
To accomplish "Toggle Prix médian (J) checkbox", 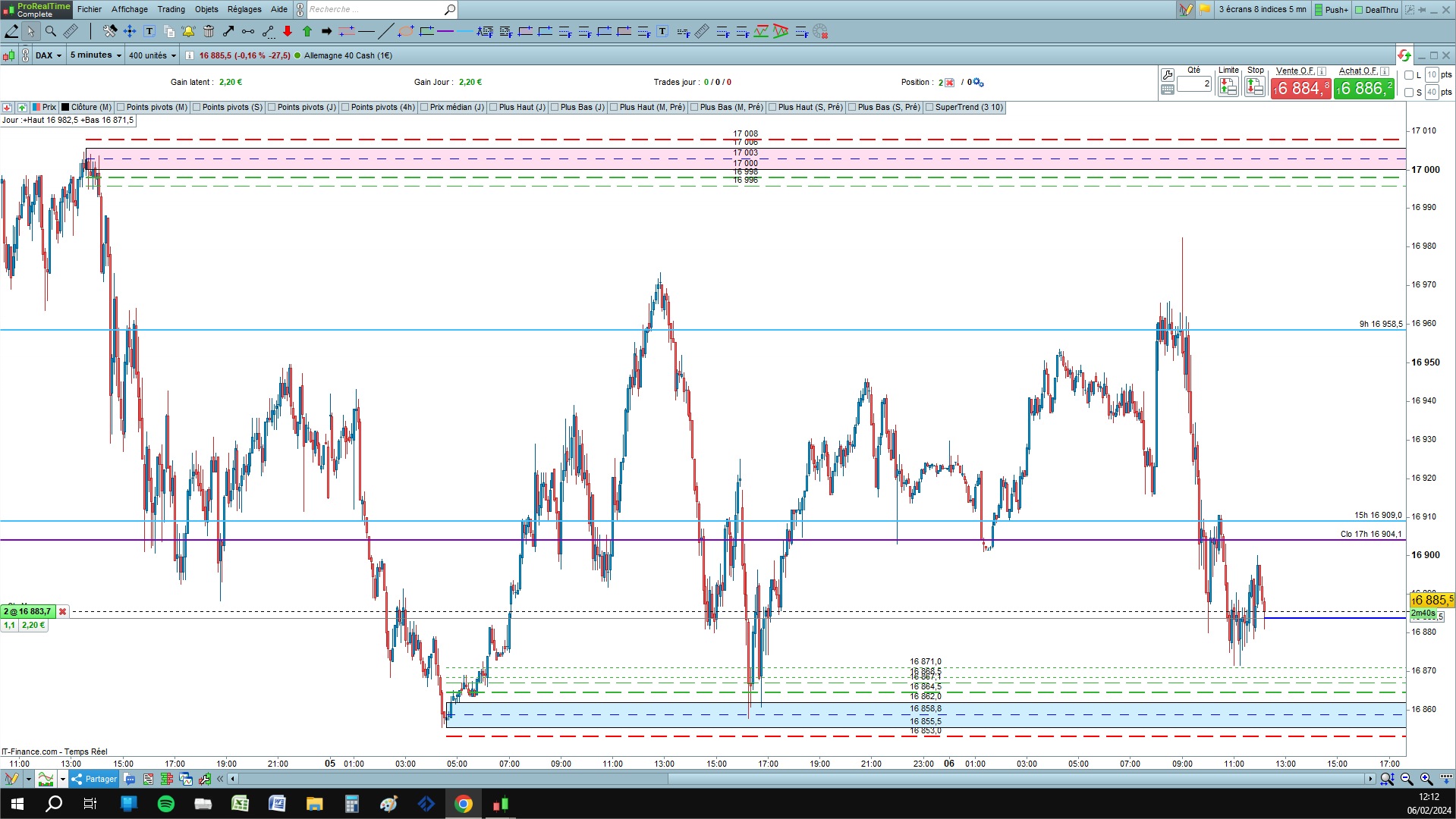I will coord(425,108).
